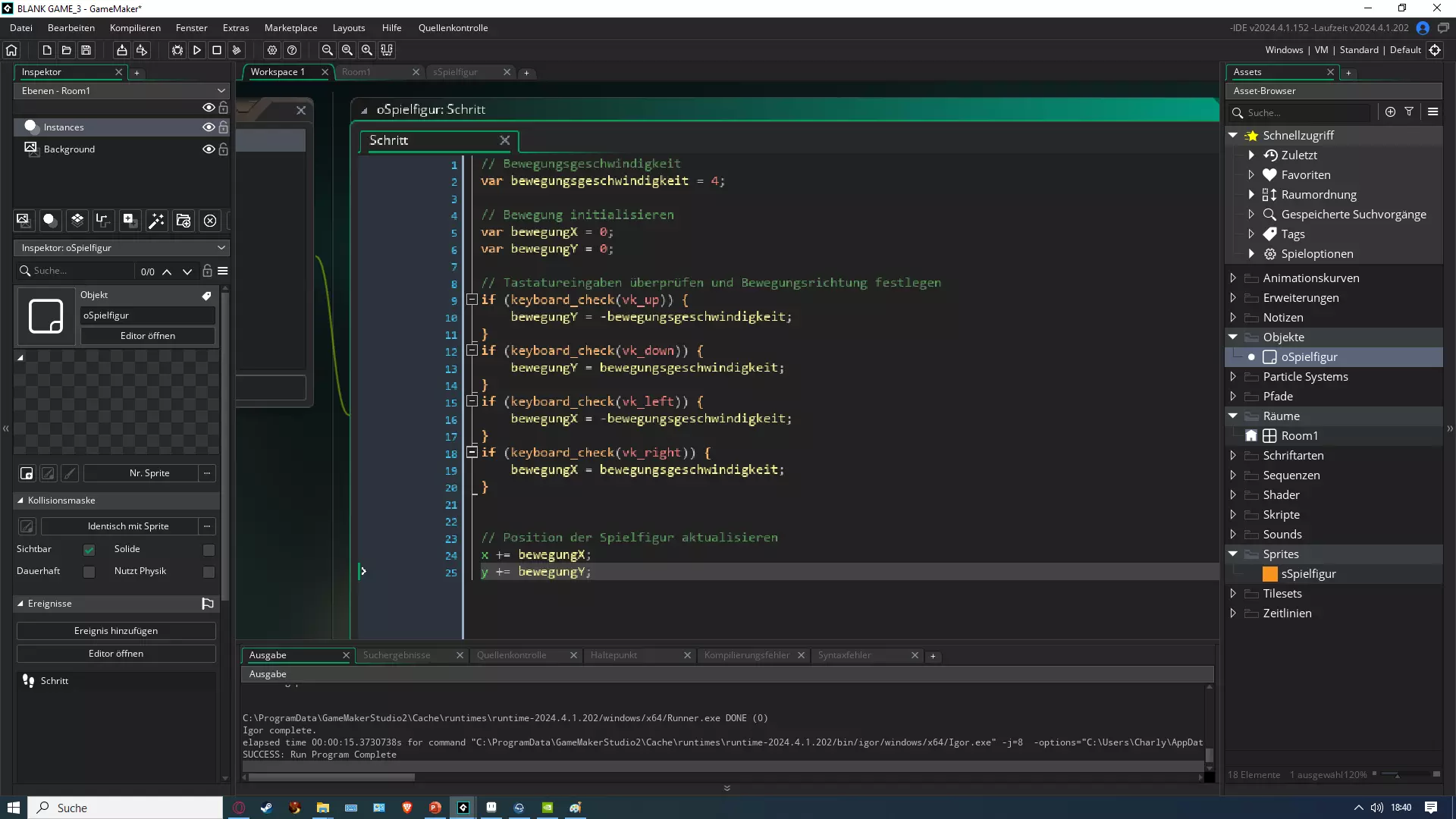Click the asset search field 'Suche...'
This screenshot has height=819, width=1456.
click(1304, 112)
